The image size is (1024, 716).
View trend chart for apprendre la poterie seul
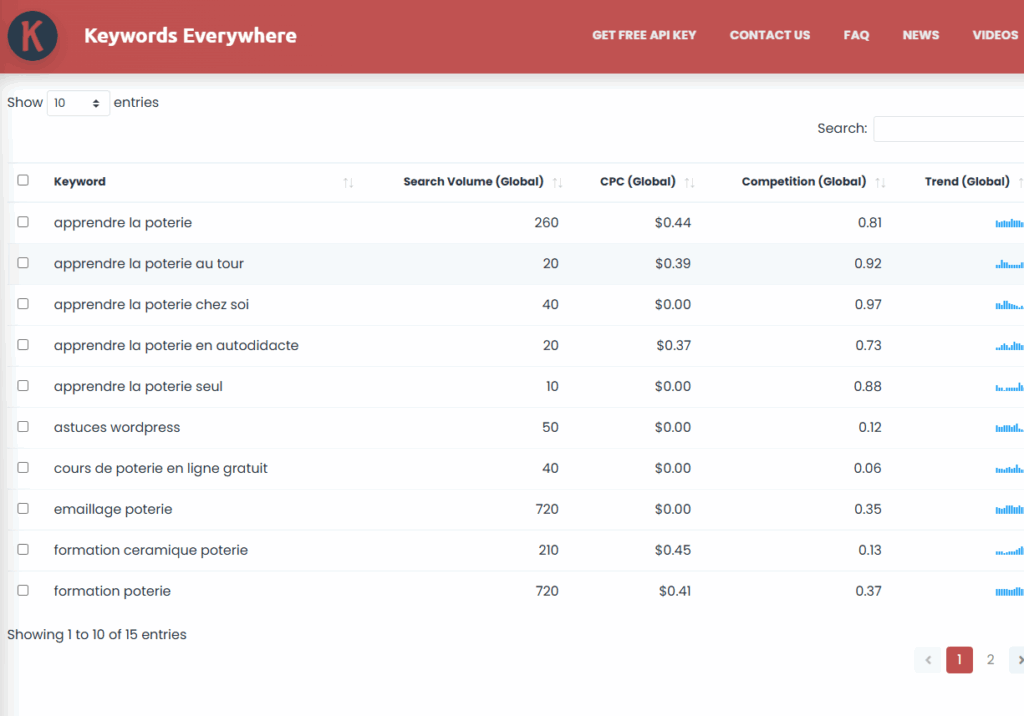click(x=1009, y=387)
